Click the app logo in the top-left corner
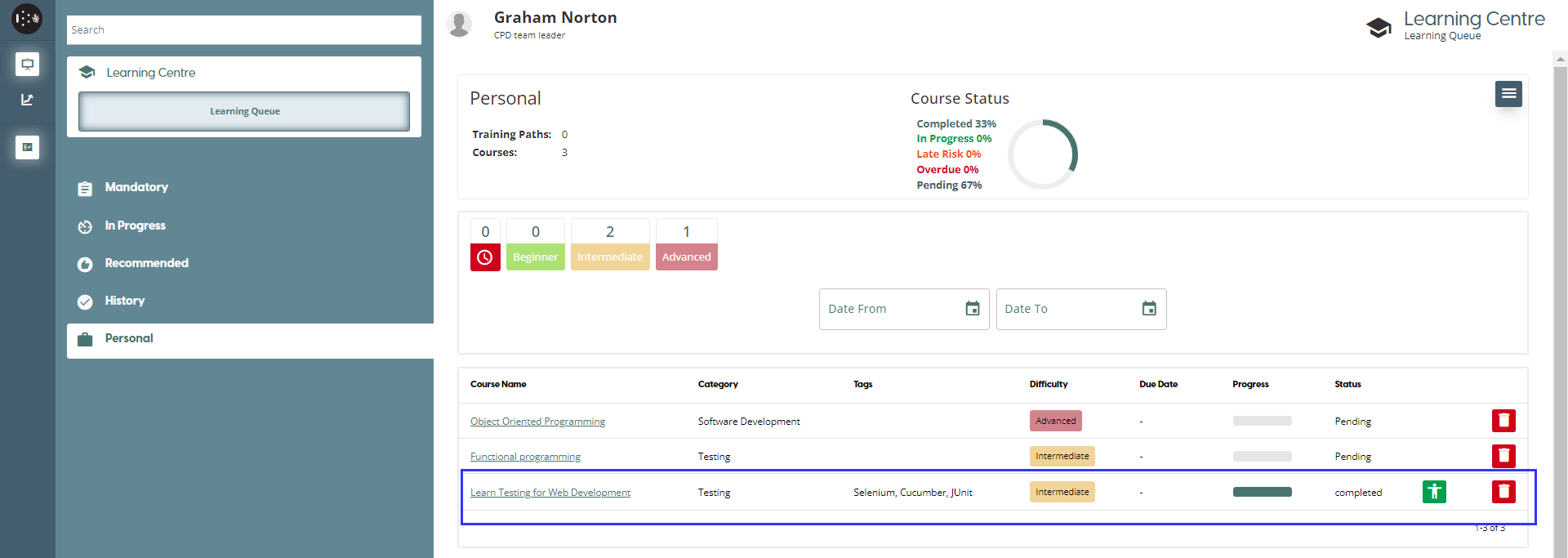The height and width of the screenshot is (558, 1568). [x=27, y=18]
